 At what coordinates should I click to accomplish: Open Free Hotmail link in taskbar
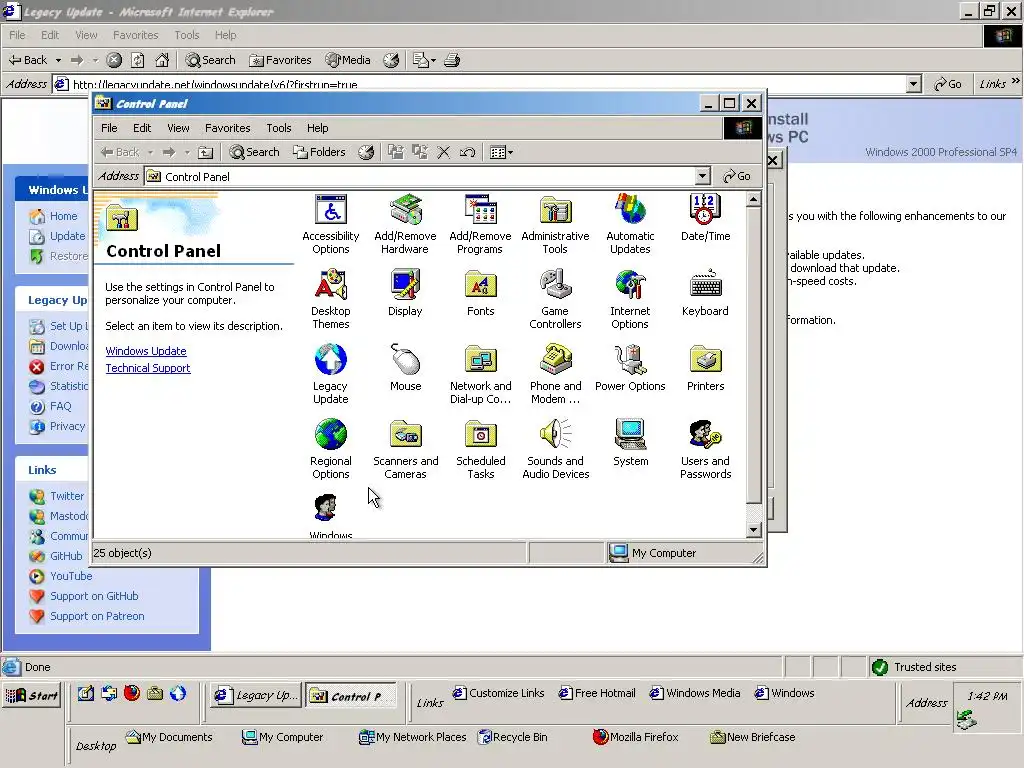pyautogui.click(x=597, y=693)
